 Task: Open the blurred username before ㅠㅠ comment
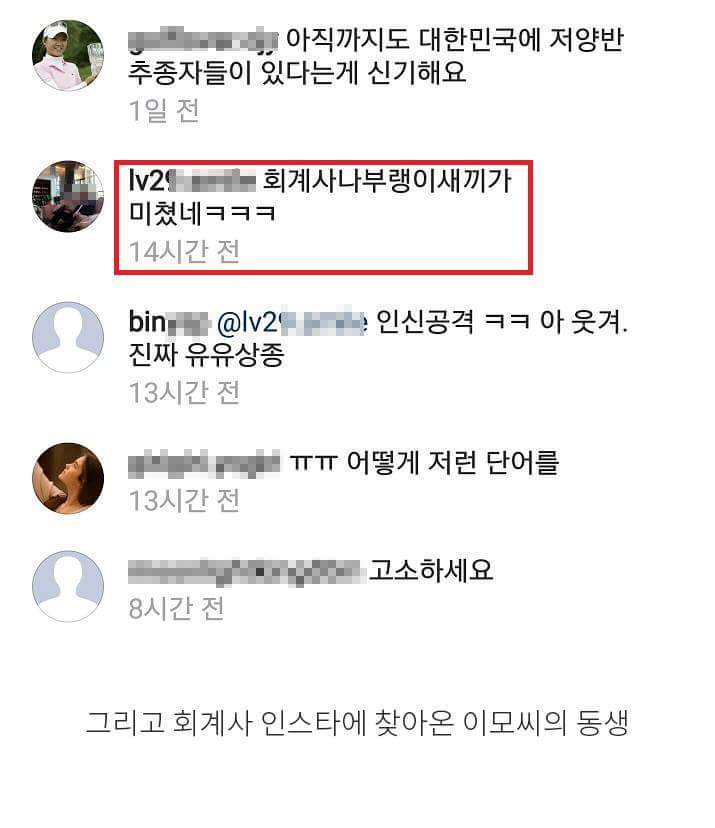(204, 464)
